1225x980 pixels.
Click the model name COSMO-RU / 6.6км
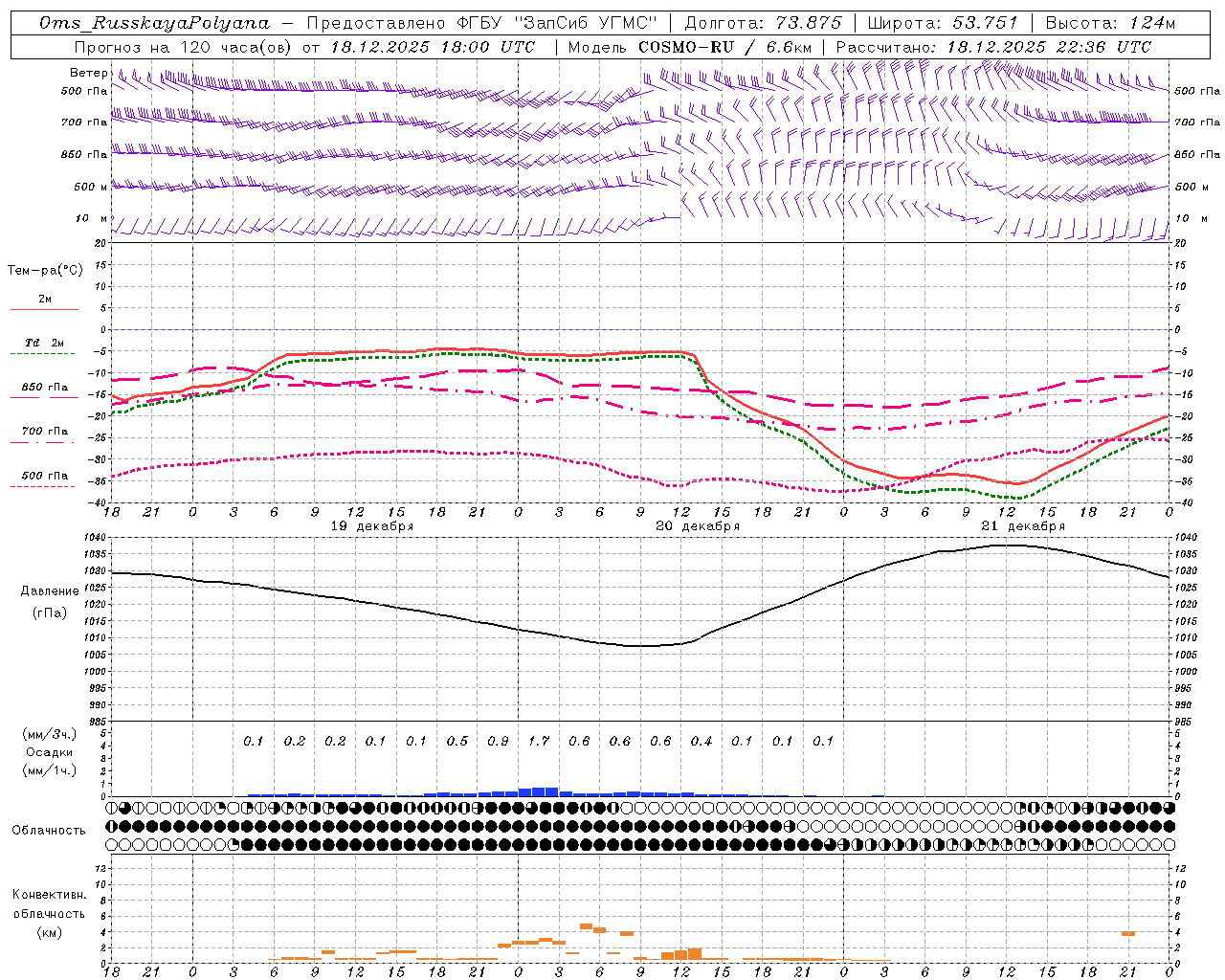pyautogui.click(x=724, y=46)
